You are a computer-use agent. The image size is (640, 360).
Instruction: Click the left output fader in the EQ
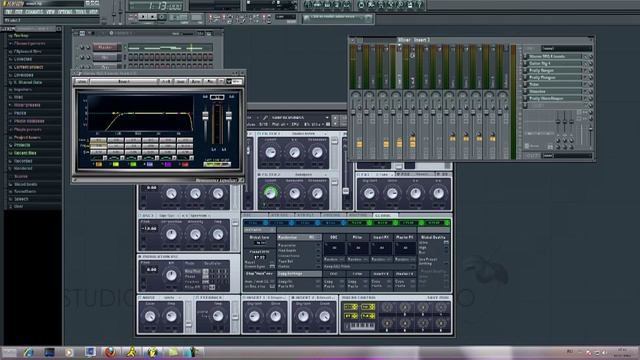205,117
